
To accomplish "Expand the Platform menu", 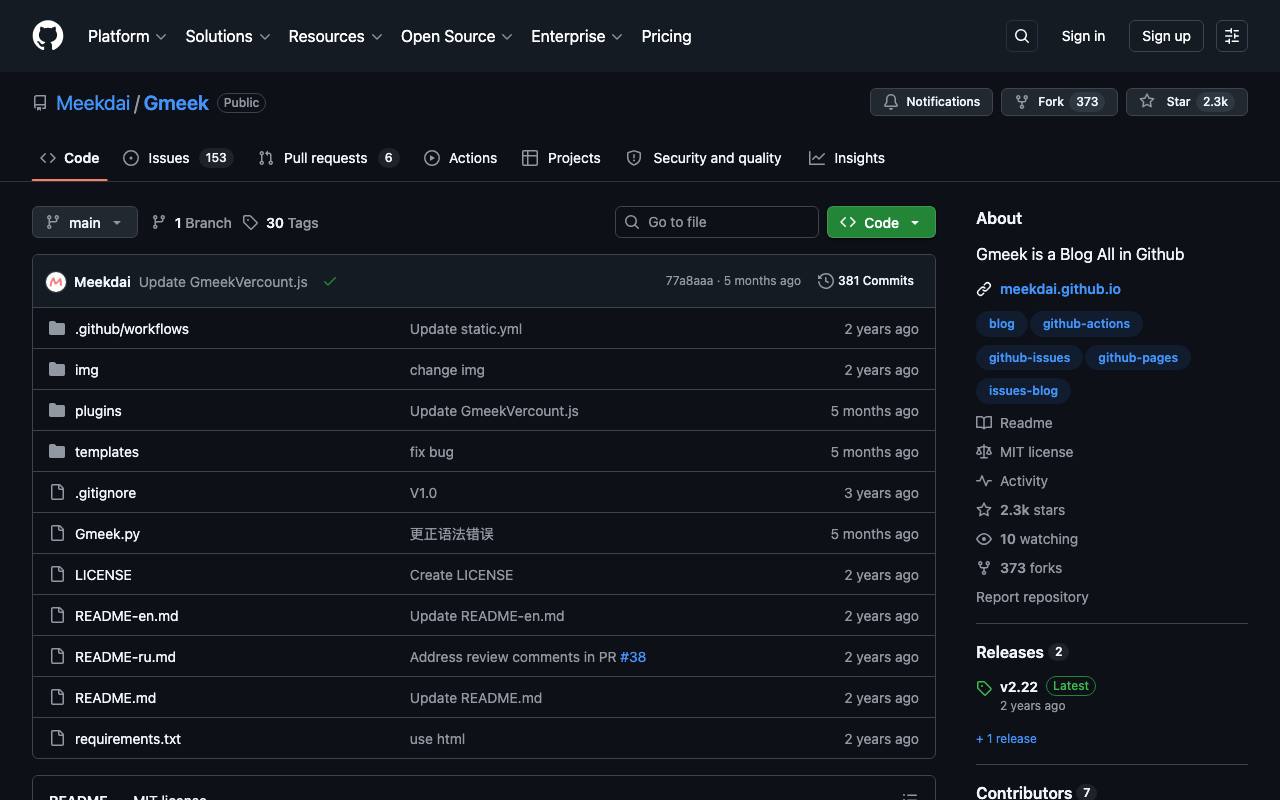I will coord(127,36).
